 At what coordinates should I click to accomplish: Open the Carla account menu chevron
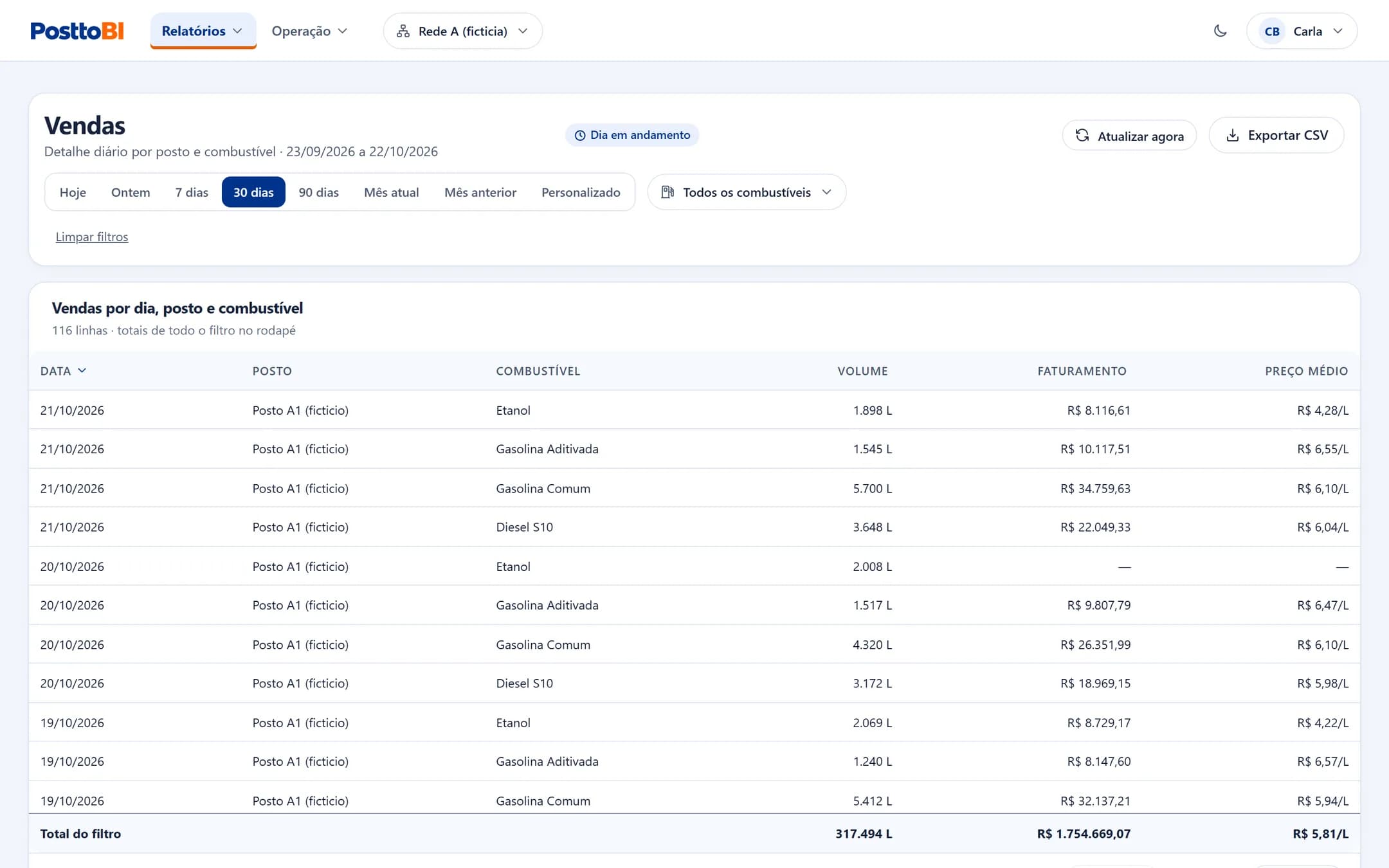1338,31
